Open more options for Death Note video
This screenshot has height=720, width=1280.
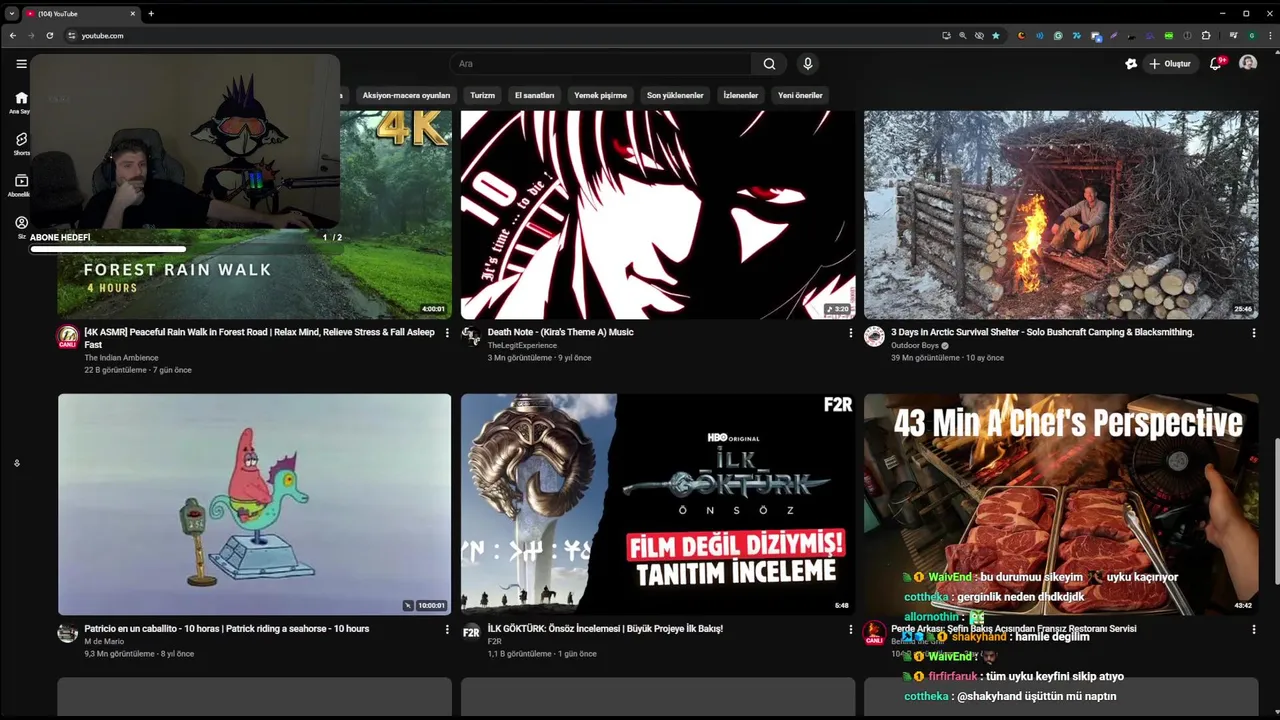851,333
